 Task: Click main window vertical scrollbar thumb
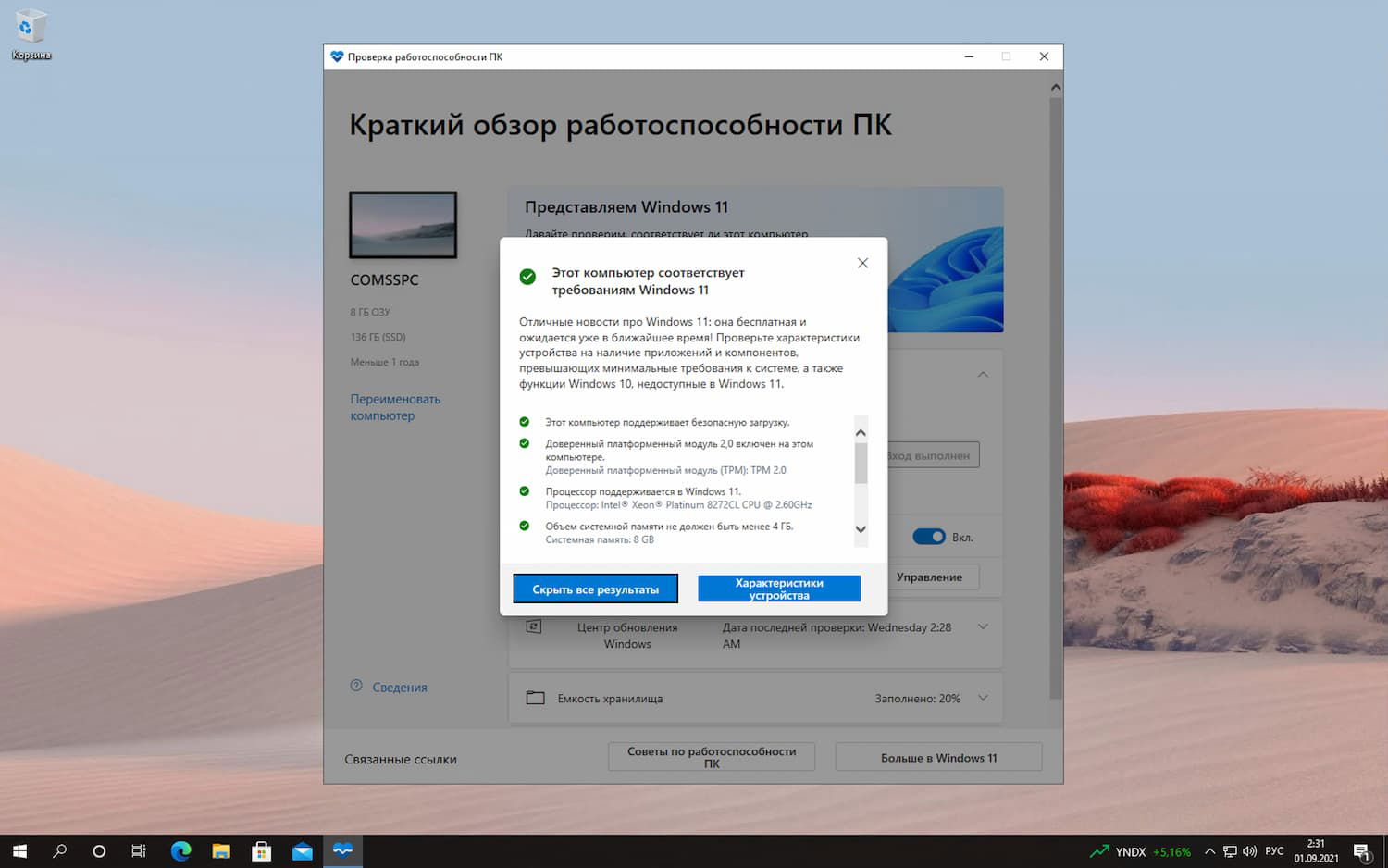tap(1056, 398)
